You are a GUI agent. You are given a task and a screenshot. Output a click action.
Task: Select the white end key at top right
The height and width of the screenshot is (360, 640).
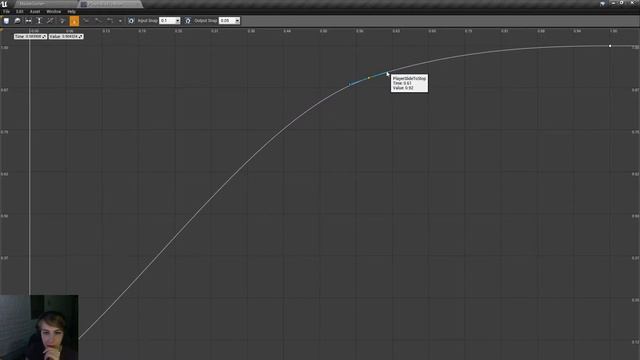click(610, 46)
